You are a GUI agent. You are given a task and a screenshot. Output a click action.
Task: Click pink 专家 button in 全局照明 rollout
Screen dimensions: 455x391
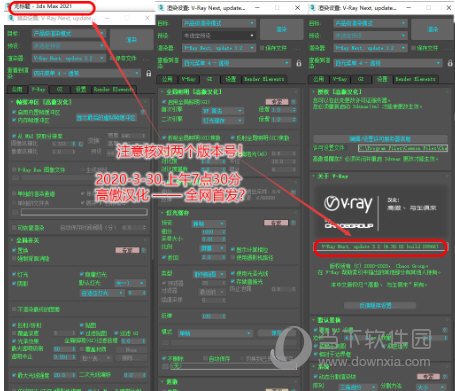tap(277, 101)
